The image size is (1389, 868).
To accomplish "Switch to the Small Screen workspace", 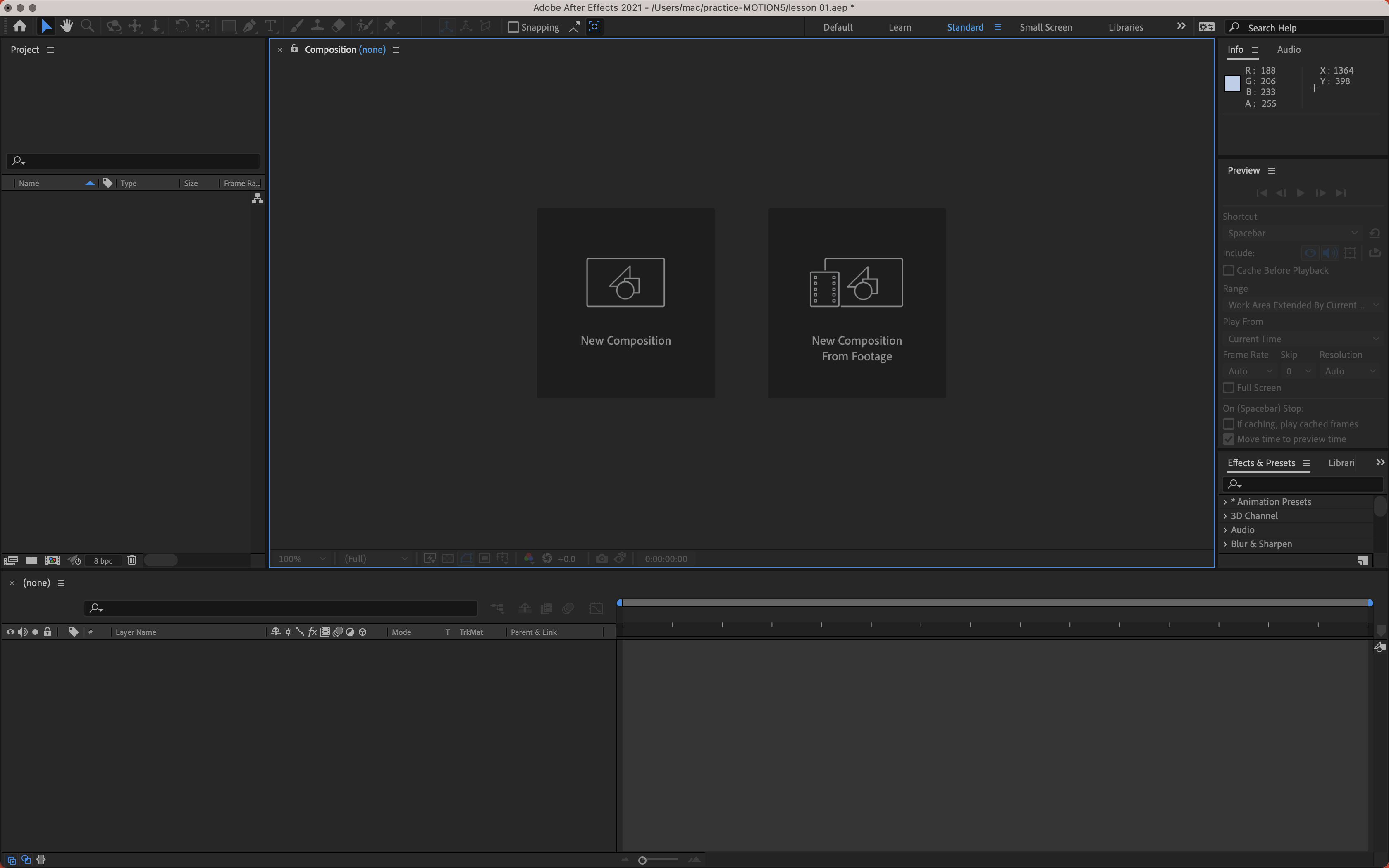I will (x=1045, y=28).
